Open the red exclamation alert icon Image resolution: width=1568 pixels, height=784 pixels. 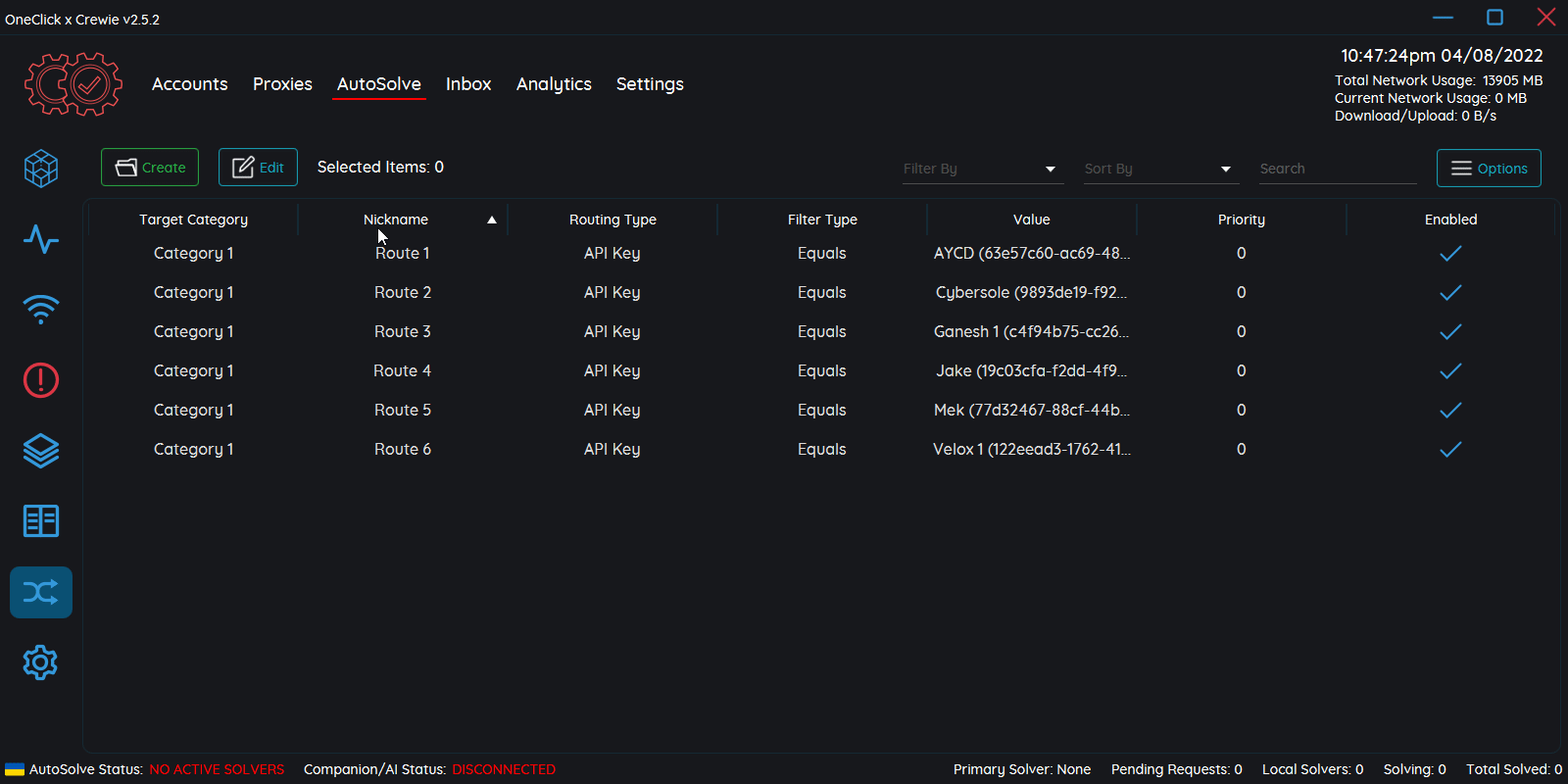pyautogui.click(x=41, y=380)
